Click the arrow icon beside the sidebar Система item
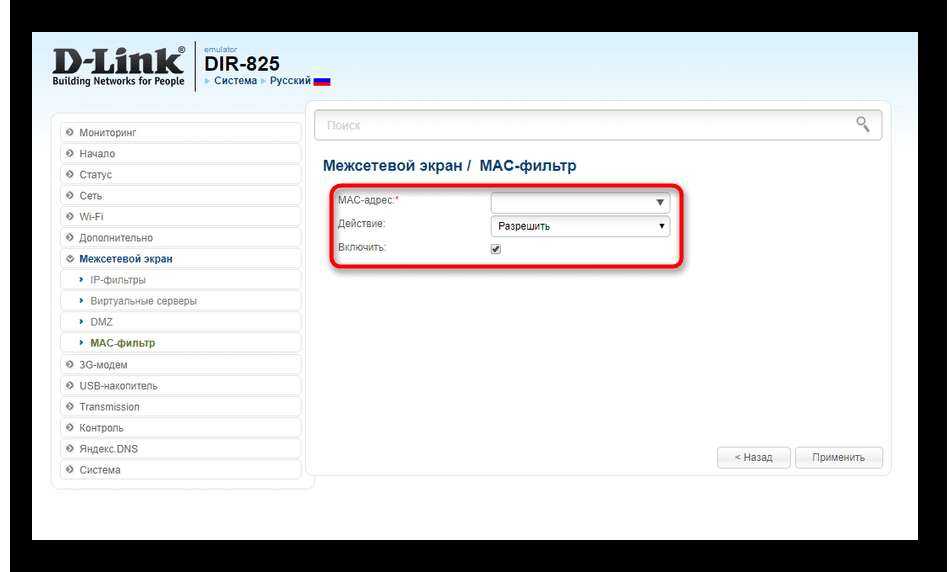 70,470
